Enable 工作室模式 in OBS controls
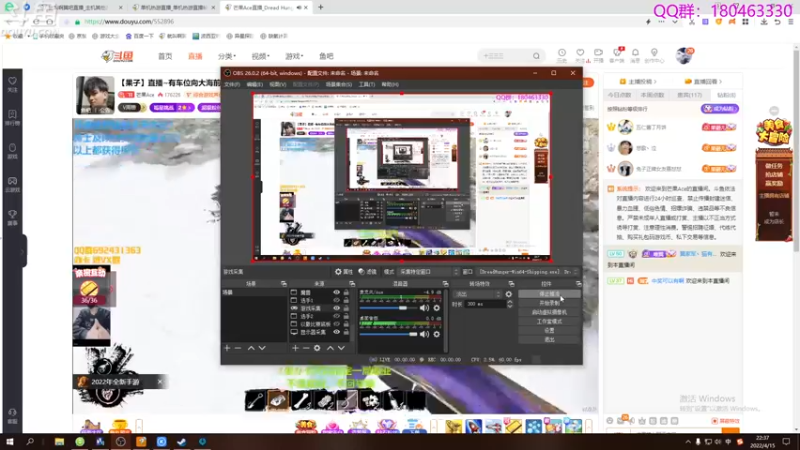 549,321
